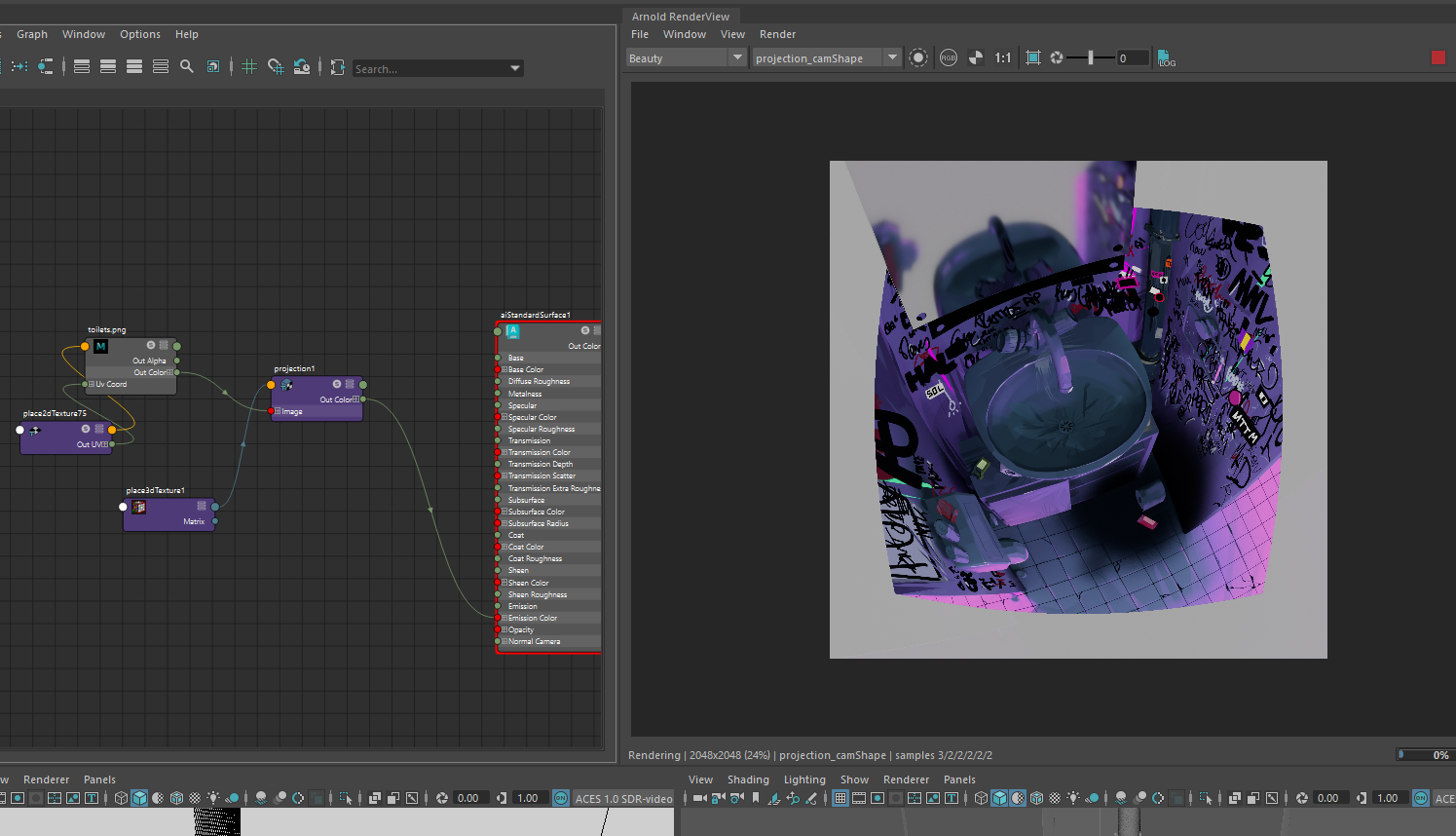The width and height of the screenshot is (1456, 836).
Task: Display RGB channels in Arnold RenderView
Action: pyautogui.click(x=949, y=57)
